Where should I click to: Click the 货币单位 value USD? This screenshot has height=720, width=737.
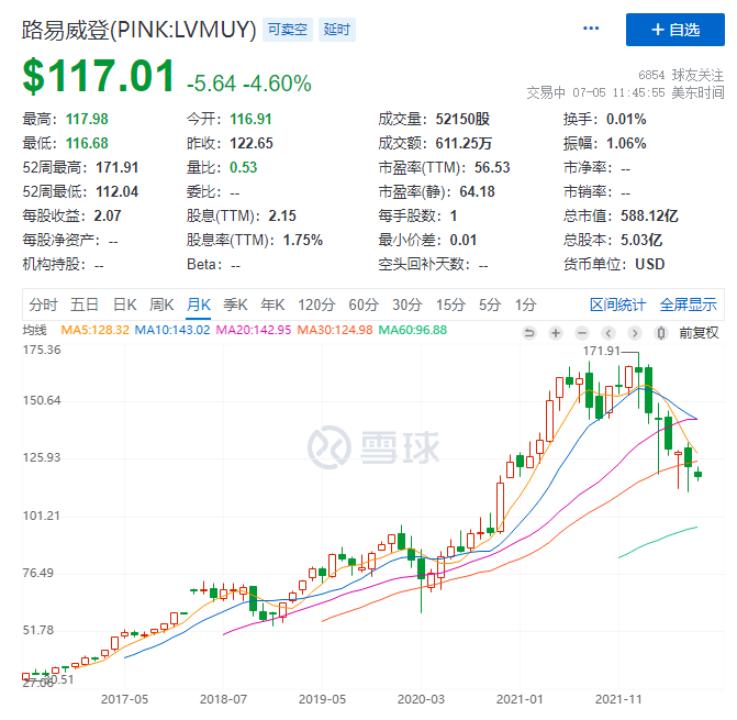tap(650, 264)
